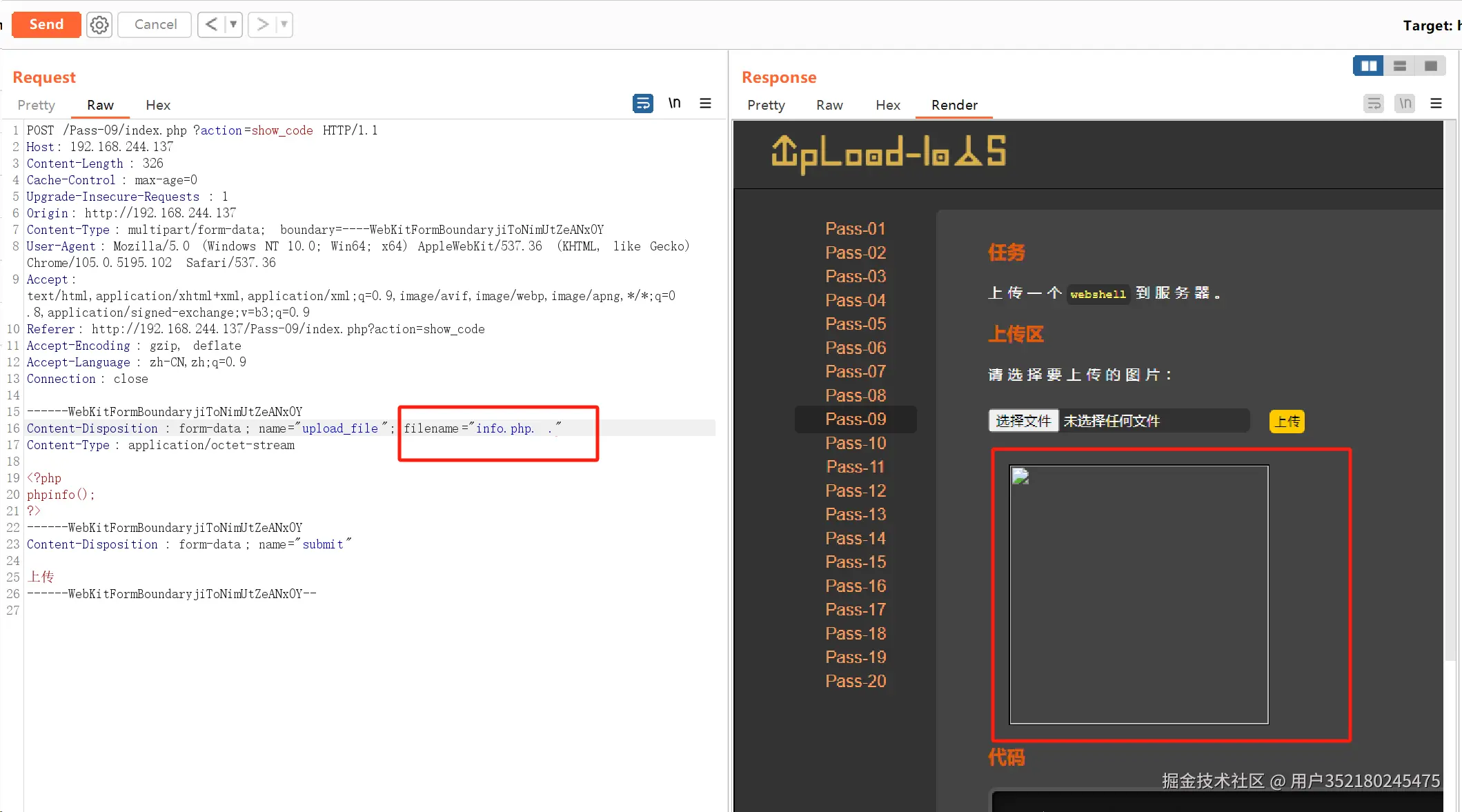Open the Response panel hamburger menu
Screen dimensions: 1462x812
tap(1436, 103)
